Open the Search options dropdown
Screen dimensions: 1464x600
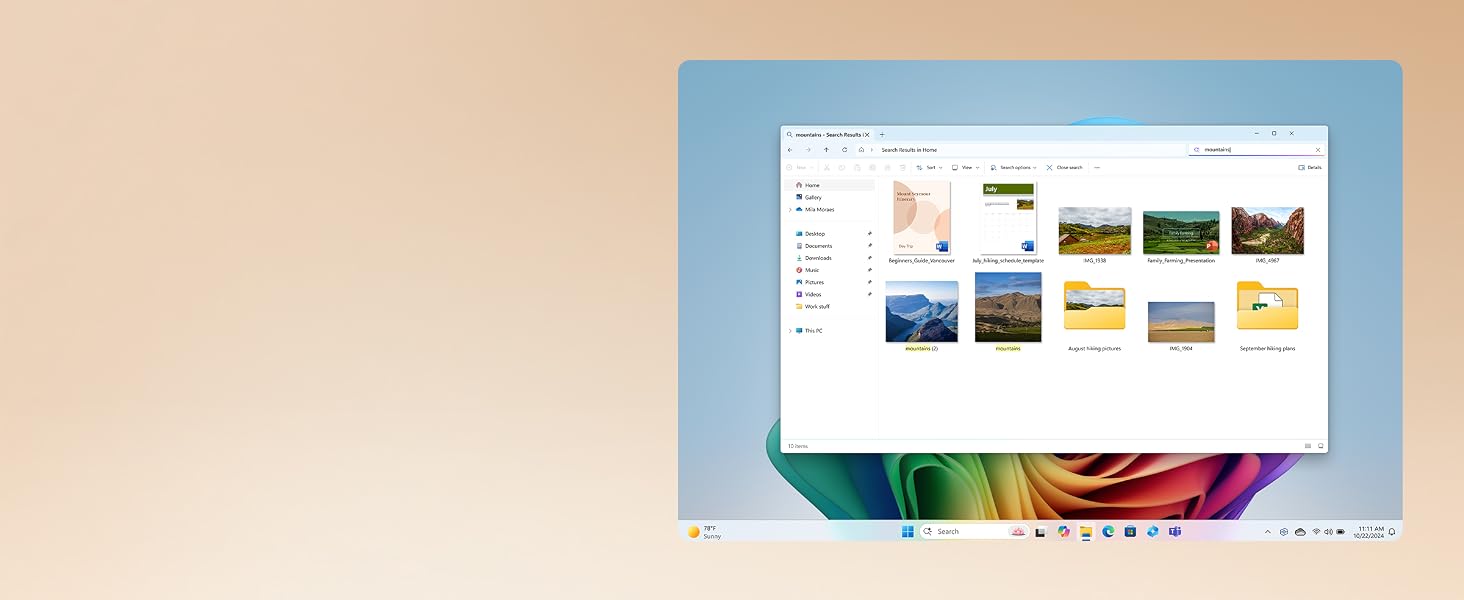(x=1014, y=167)
